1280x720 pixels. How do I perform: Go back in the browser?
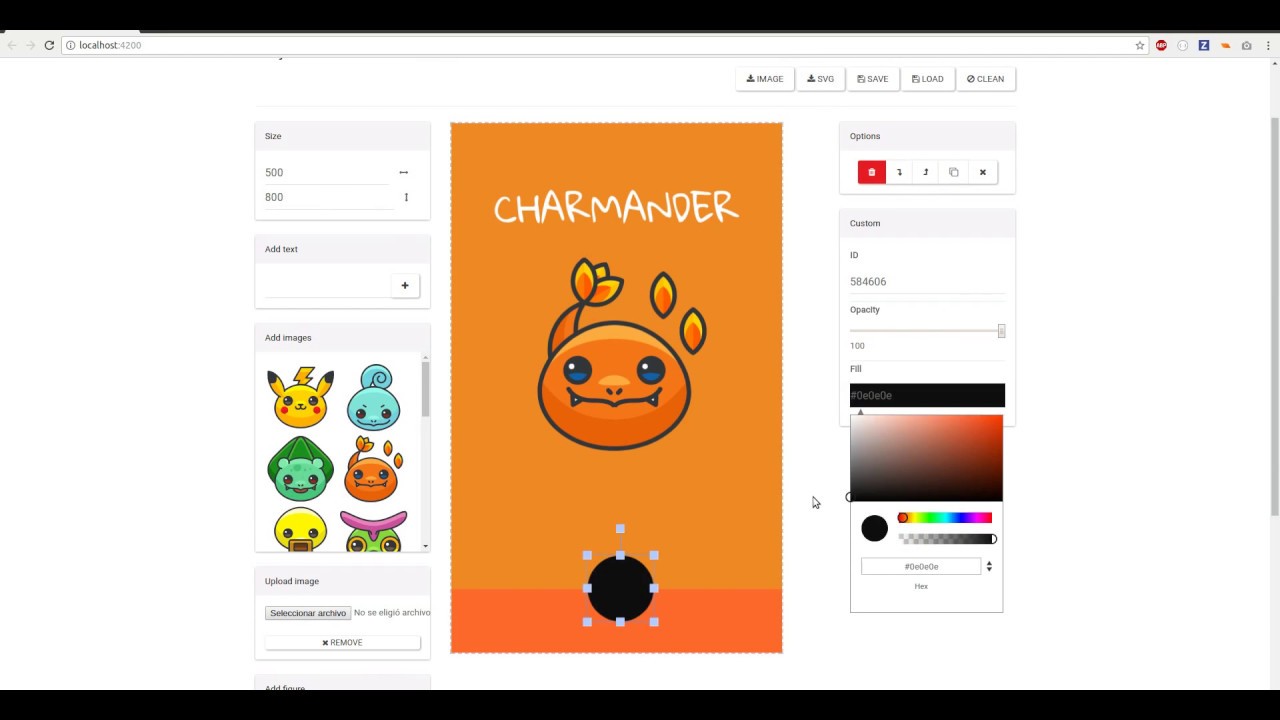click(12, 45)
